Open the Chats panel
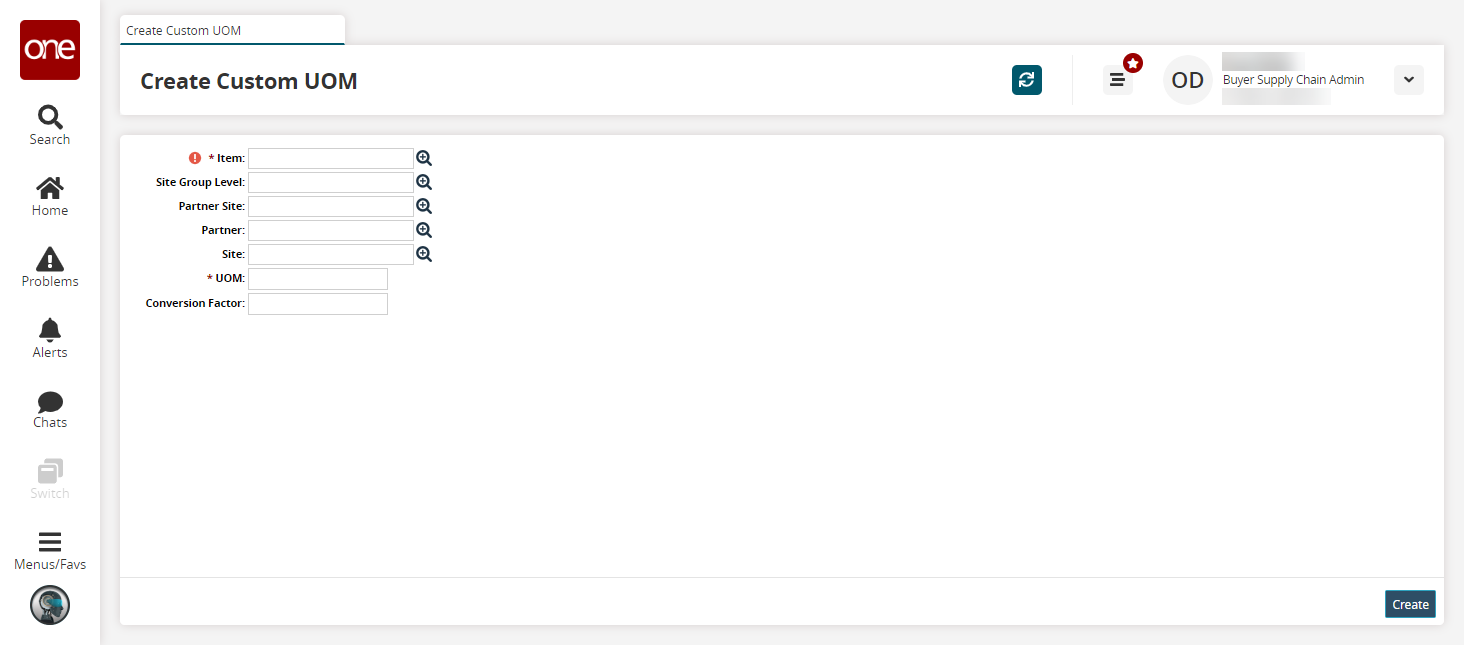 (x=50, y=409)
